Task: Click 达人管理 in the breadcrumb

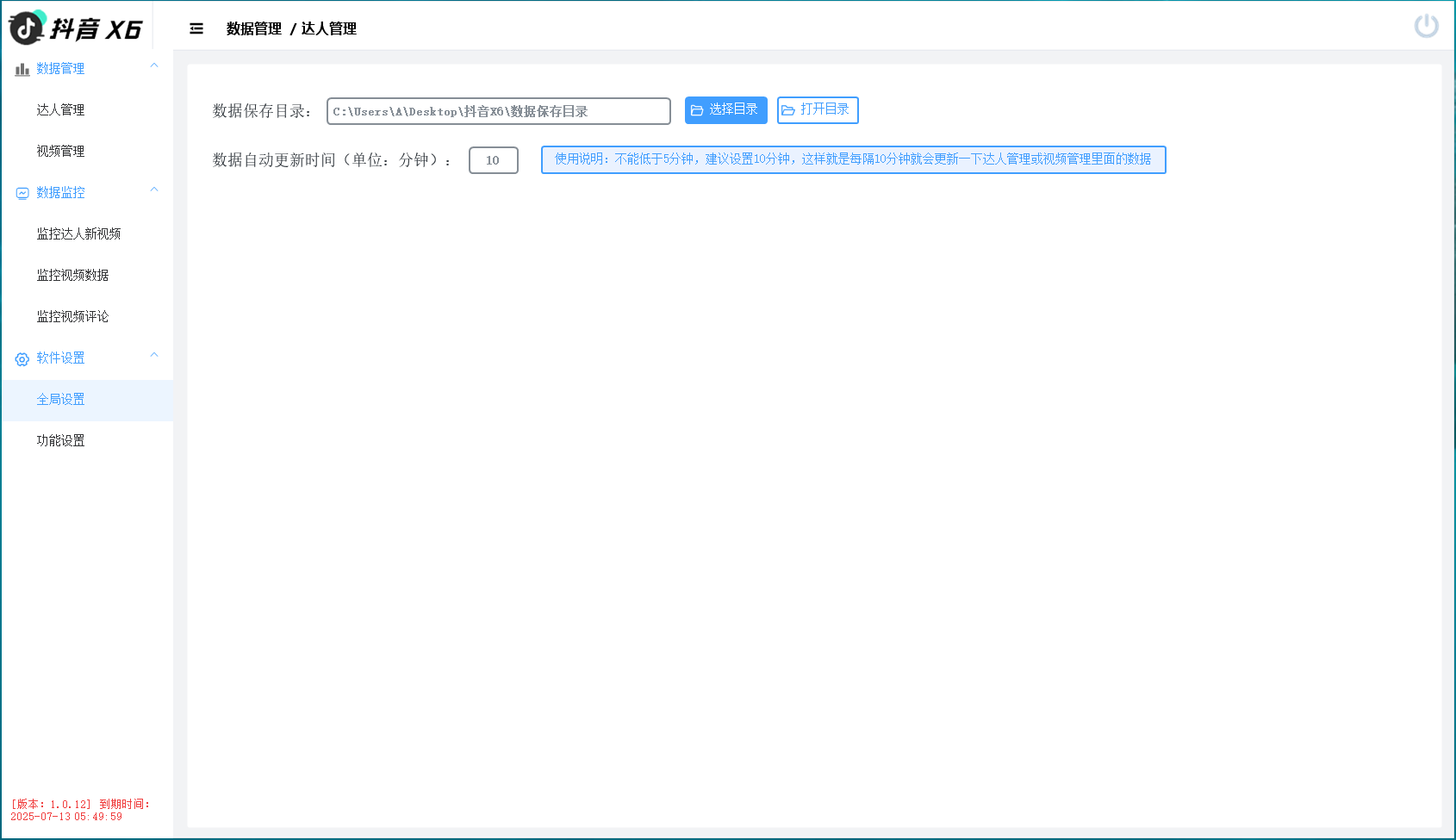Action: pyautogui.click(x=329, y=28)
